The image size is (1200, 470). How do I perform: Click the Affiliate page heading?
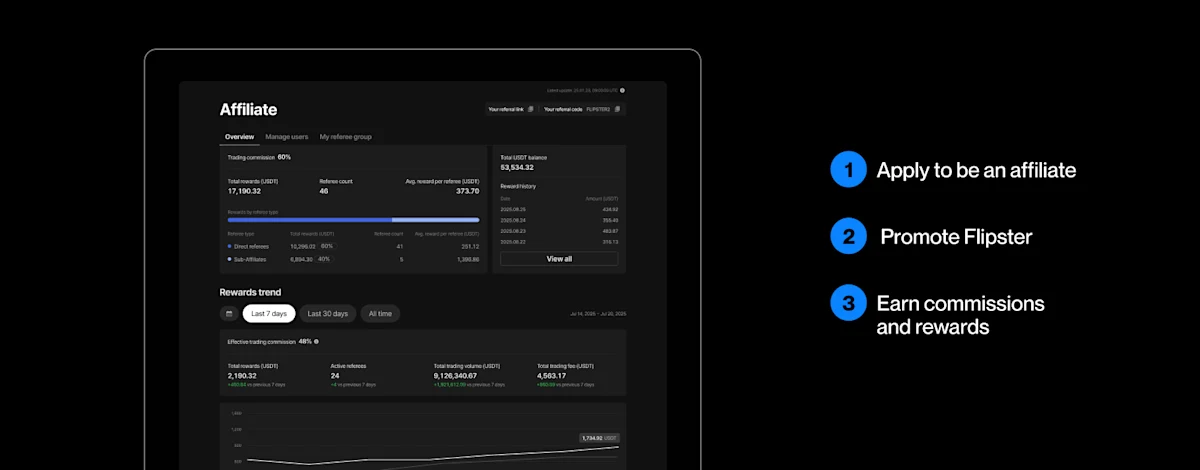click(x=248, y=110)
